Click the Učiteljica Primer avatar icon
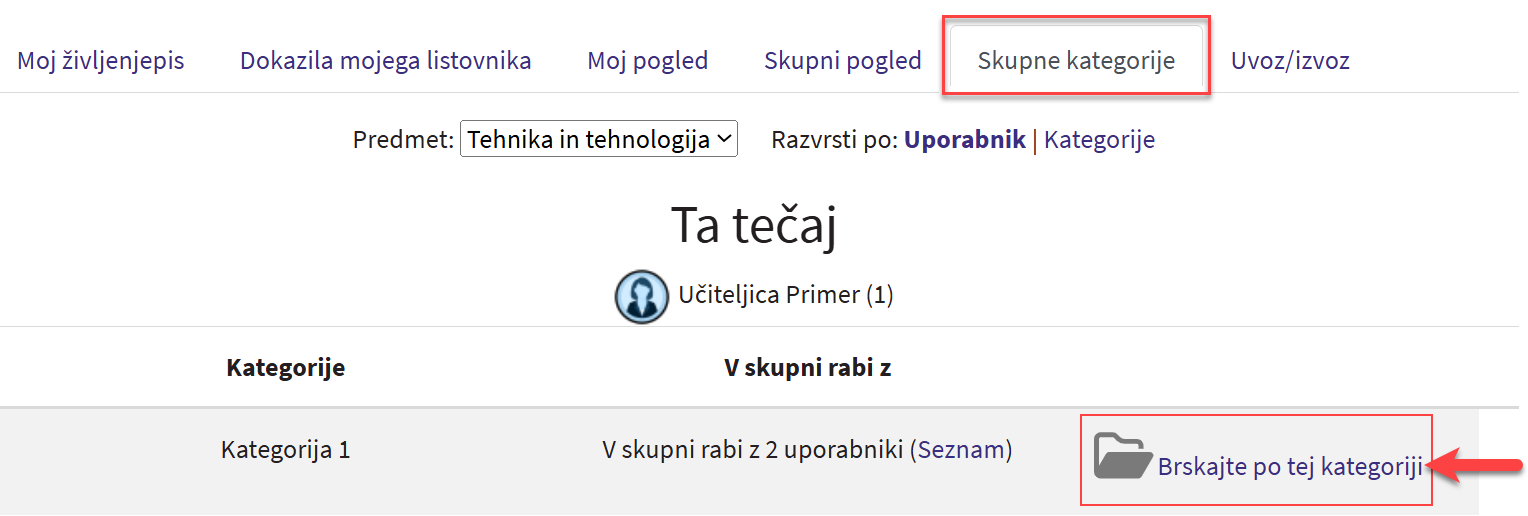The height and width of the screenshot is (516, 1528). click(641, 296)
